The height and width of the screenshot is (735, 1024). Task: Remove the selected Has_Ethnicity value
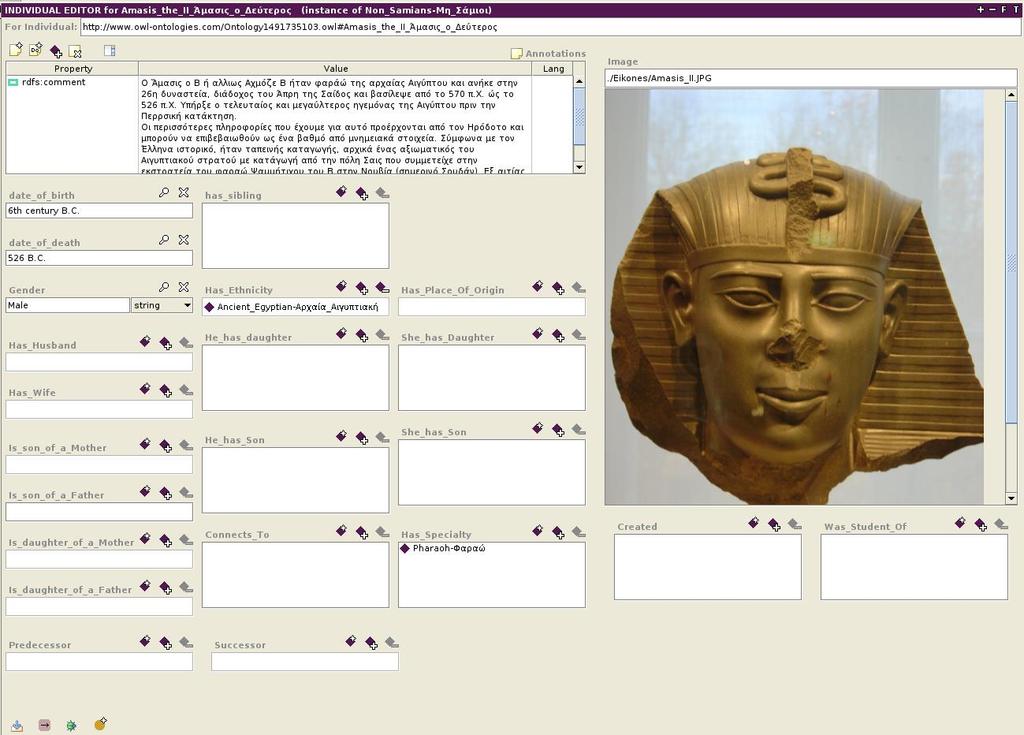tap(382, 287)
